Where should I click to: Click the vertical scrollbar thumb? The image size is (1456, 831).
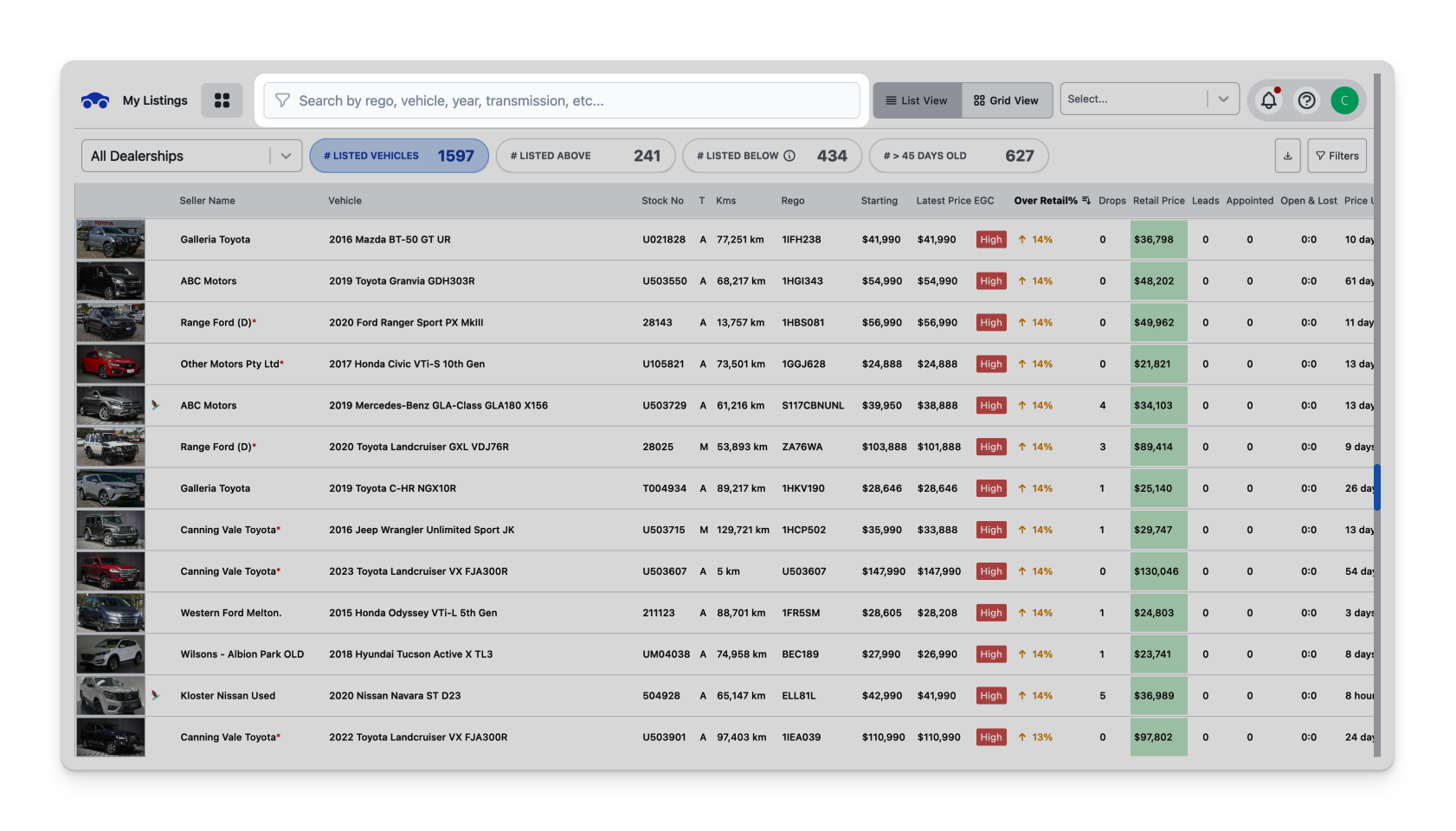click(1376, 487)
